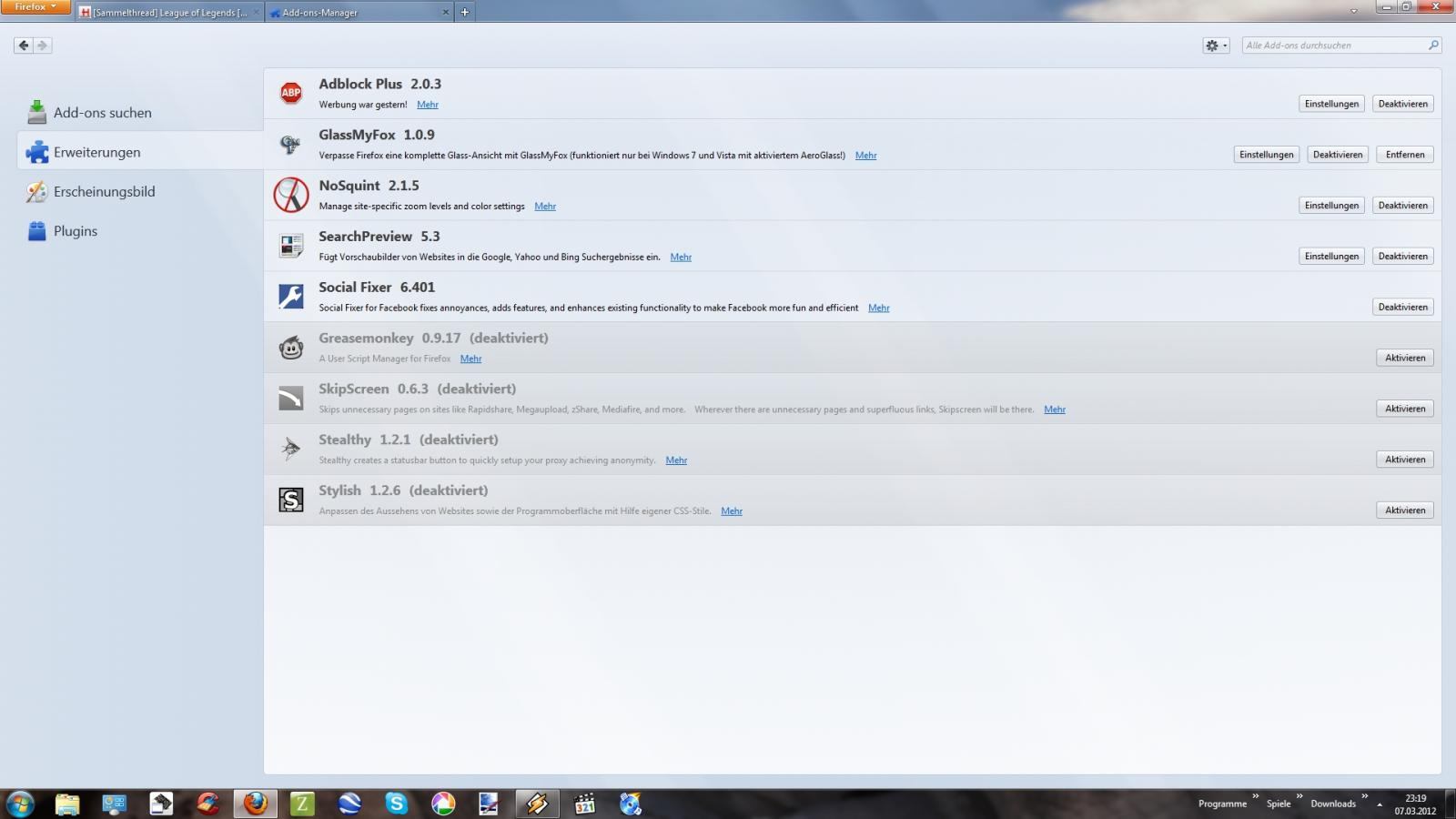Open SearchPreview Einstellungen
The width and height of the screenshot is (1456, 819).
coord(1331,257)
